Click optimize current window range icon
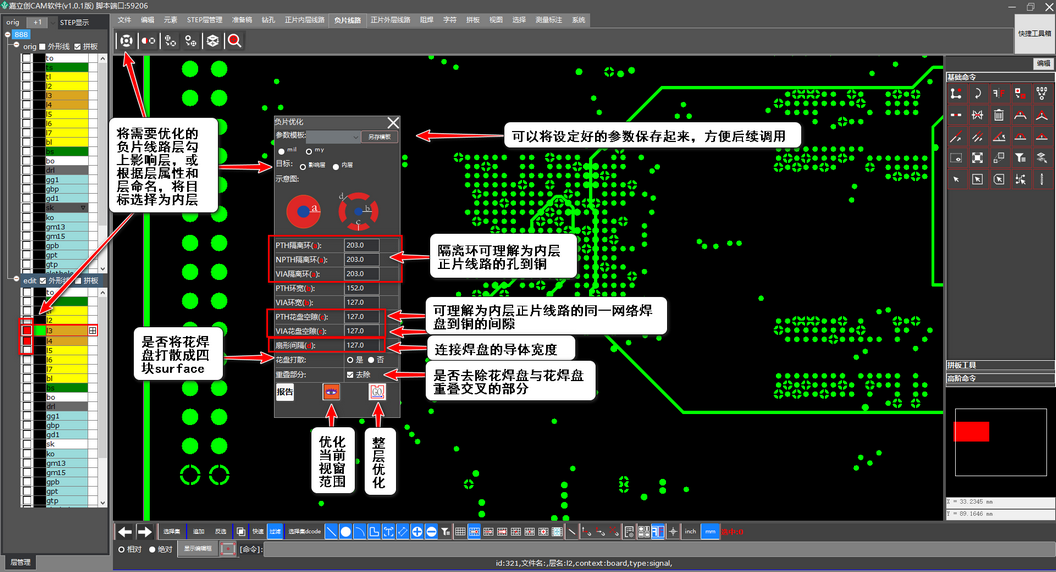Image resolution: width=1056 pixels, height=572 pixels. (x=331, y=391)
